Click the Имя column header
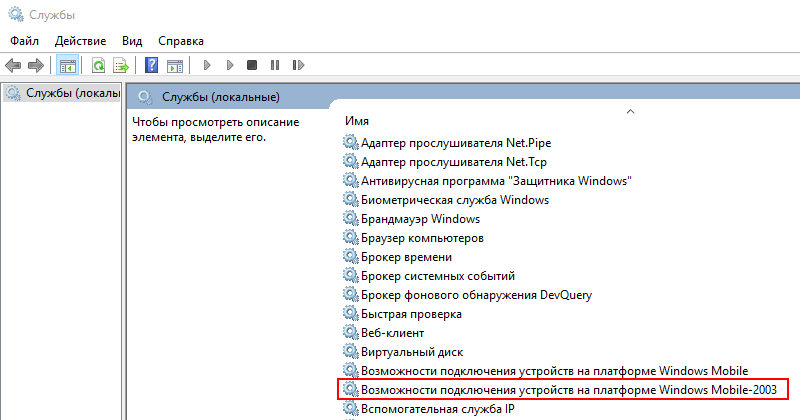Image resolution: width=800 pixels, height=420 pixels. (x=357, y=121)
